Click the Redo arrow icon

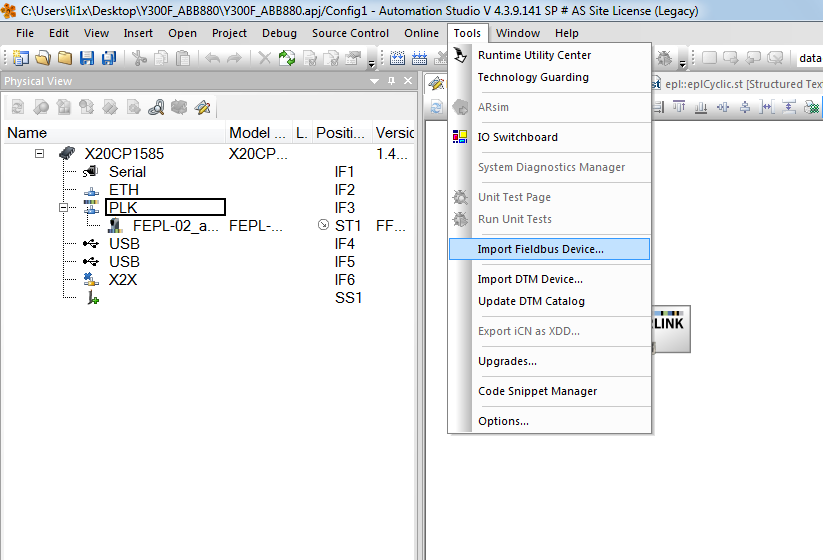point(234,58)
